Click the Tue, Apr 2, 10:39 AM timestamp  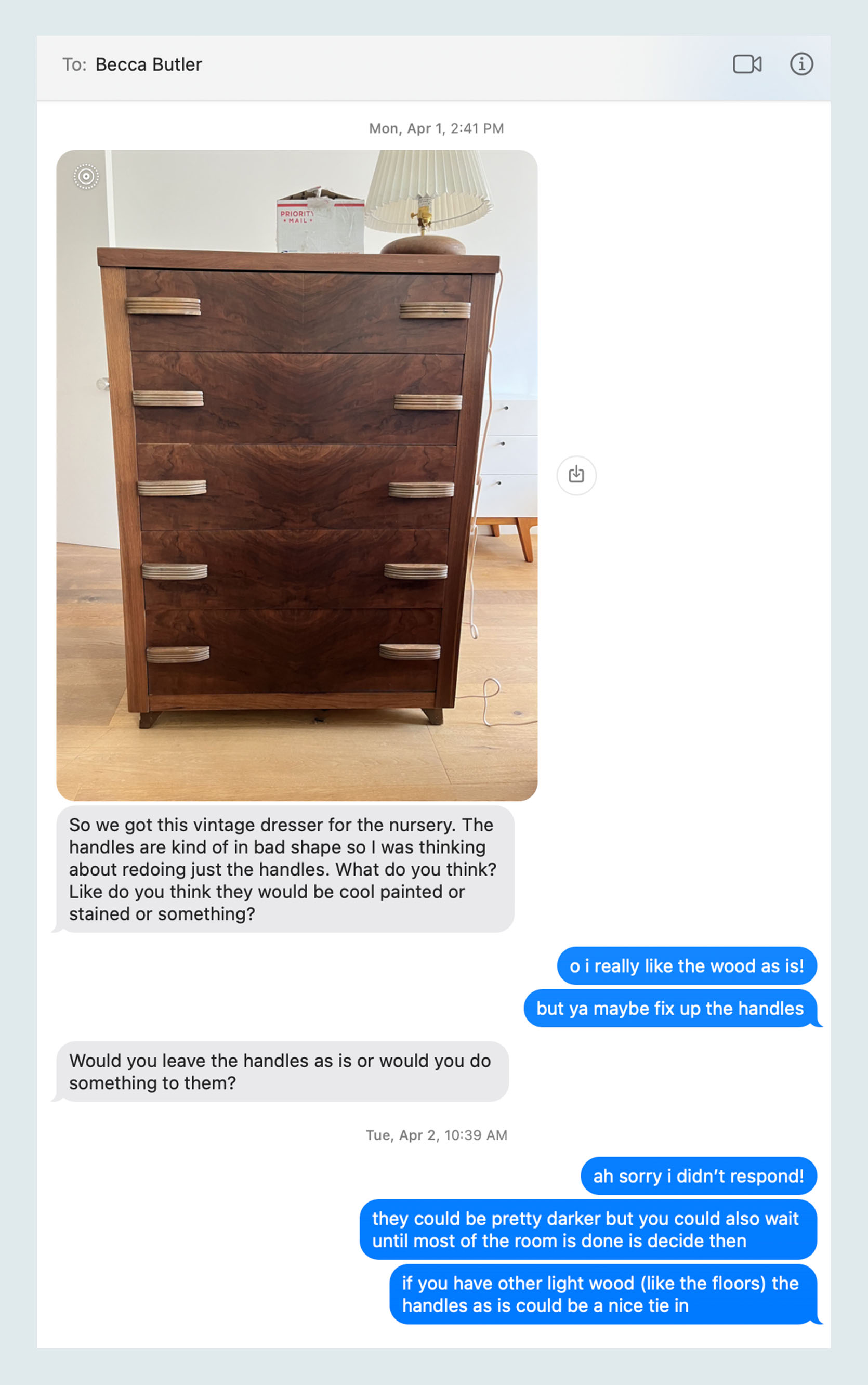coord(437,1135)
